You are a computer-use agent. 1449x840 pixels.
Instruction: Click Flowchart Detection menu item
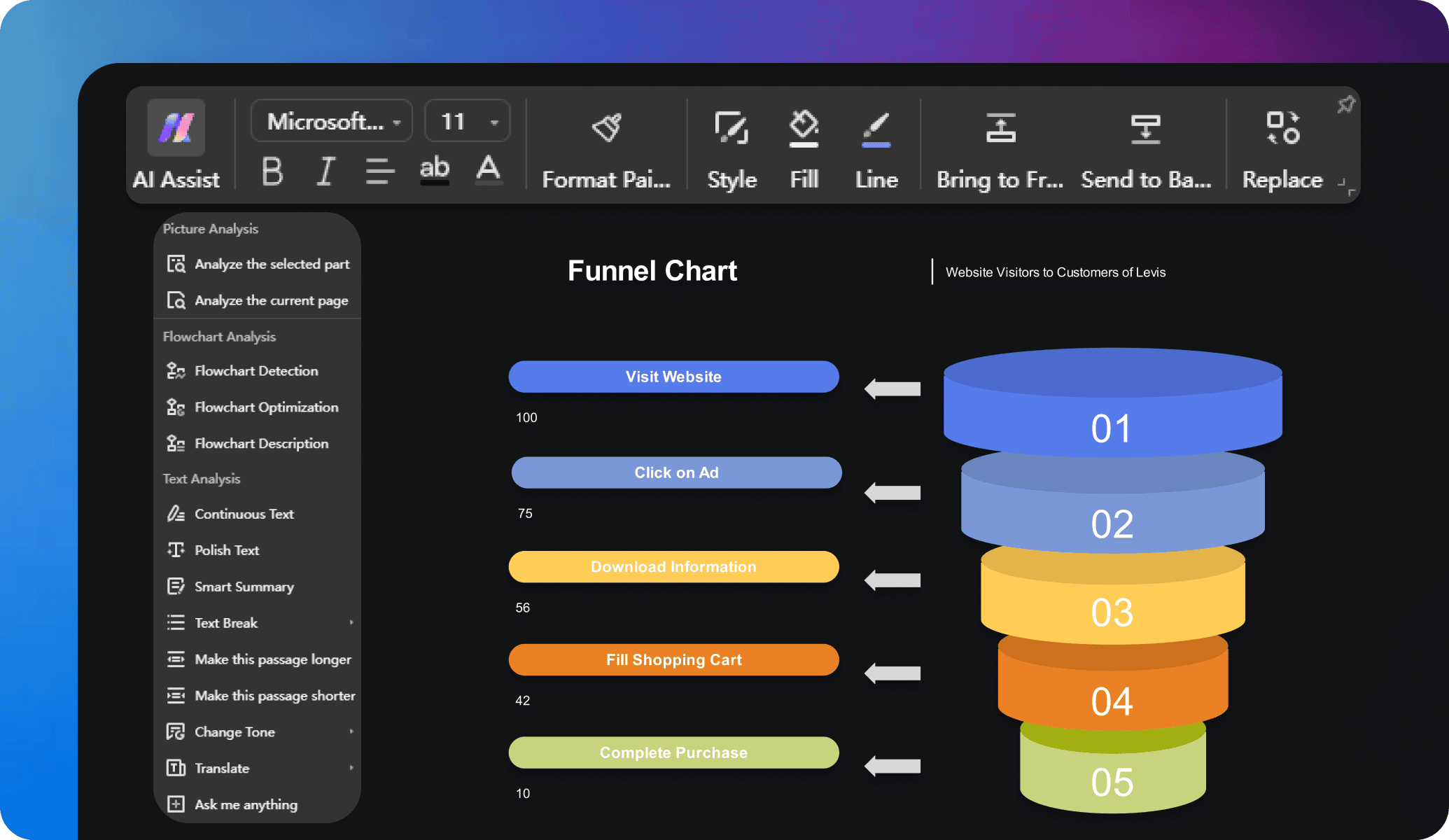click(x=255, y=370)
